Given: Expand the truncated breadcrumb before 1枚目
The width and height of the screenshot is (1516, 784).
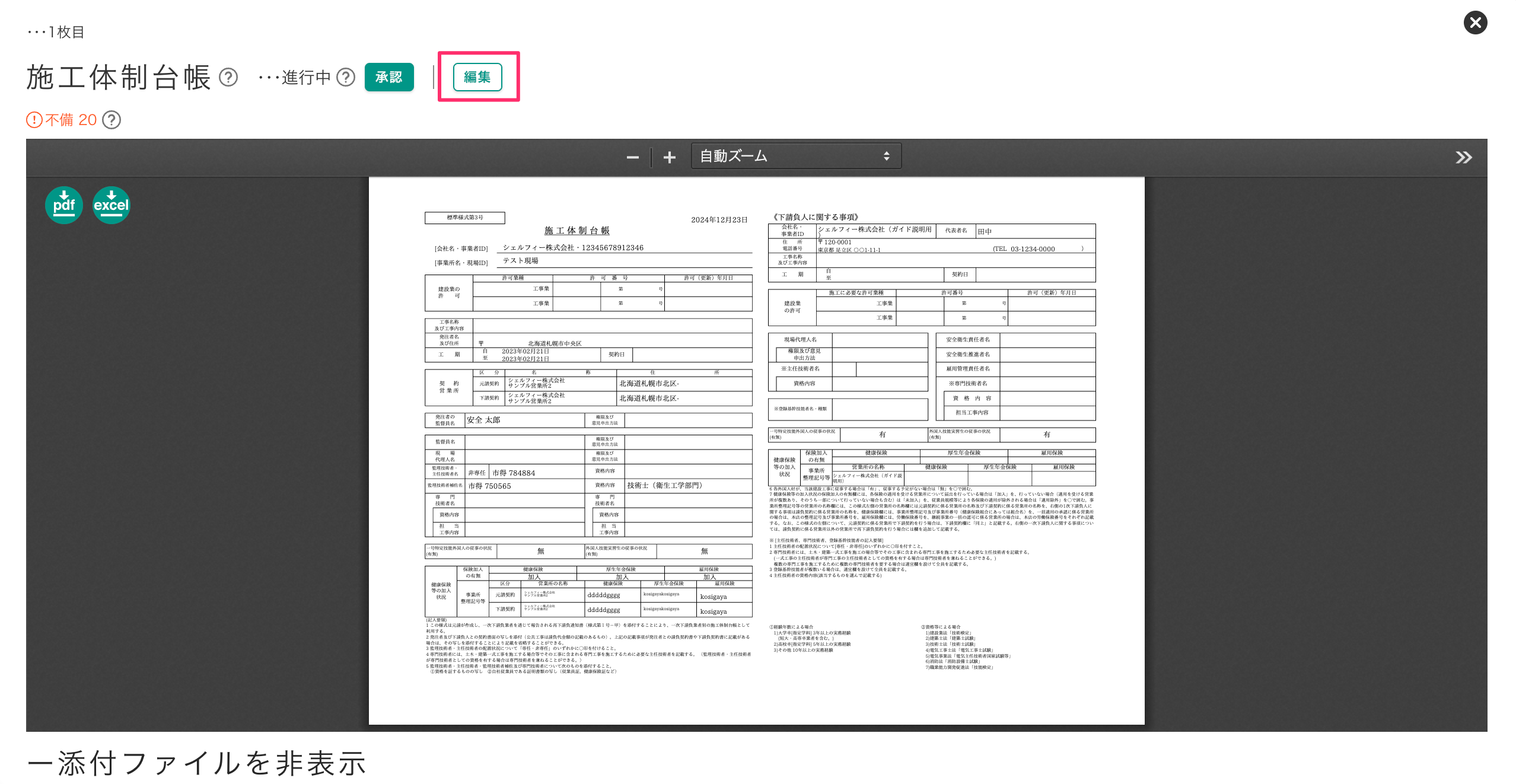Looking at the screenshot, I should click(x=36, y=33).
